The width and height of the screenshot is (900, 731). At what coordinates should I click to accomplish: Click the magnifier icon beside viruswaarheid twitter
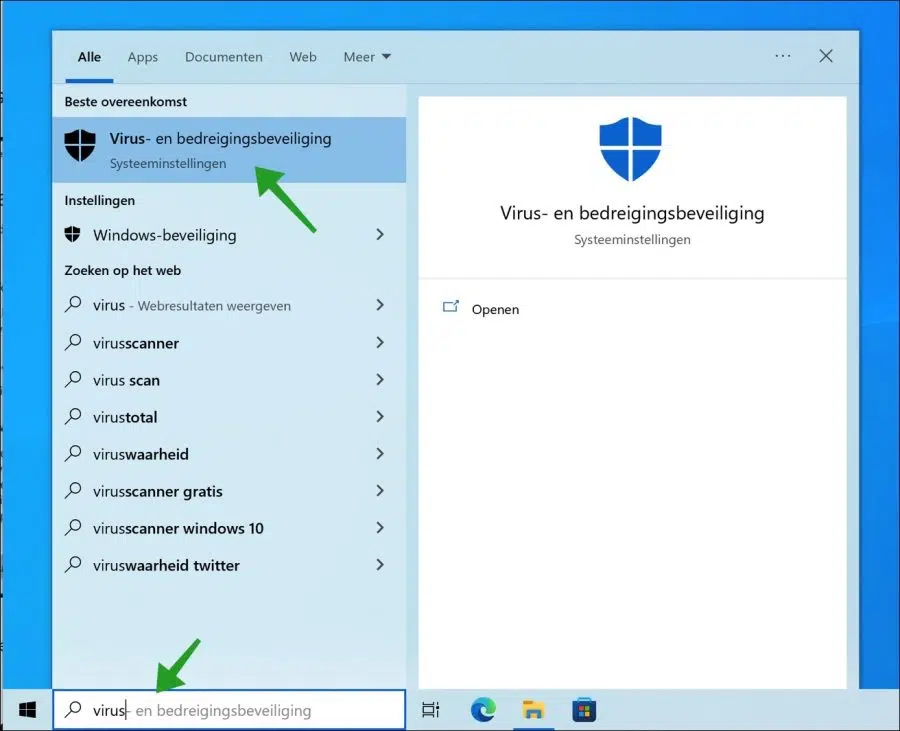click(73, 565)
